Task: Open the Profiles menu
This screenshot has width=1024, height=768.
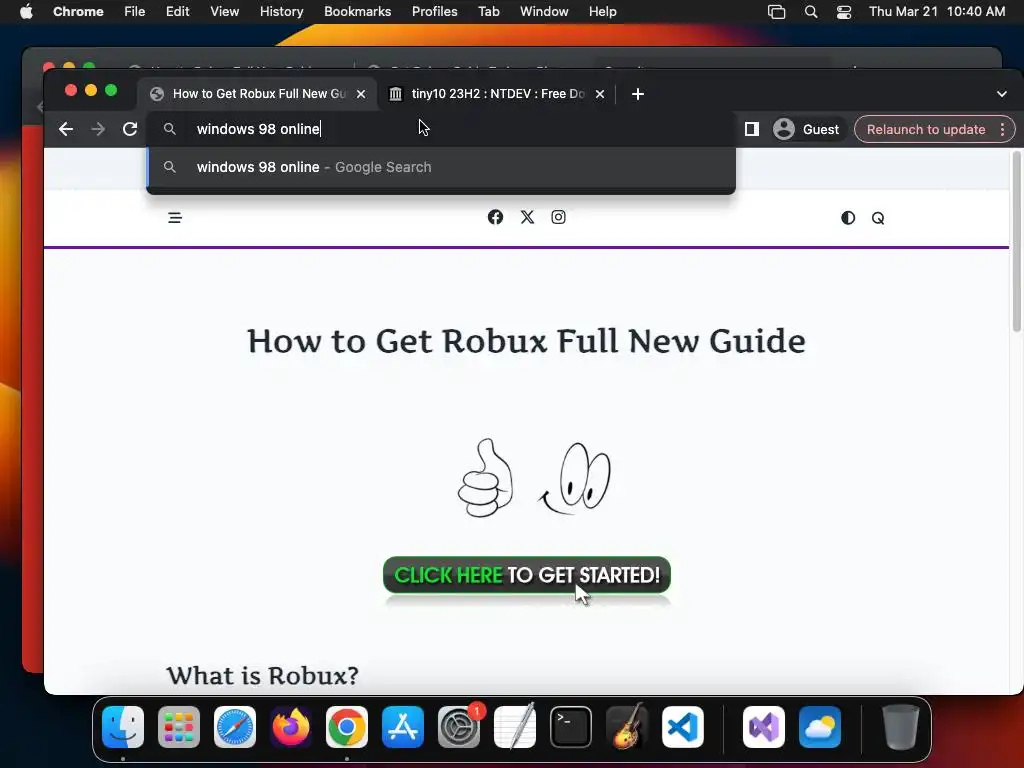Action: click(x=434, y=12)
